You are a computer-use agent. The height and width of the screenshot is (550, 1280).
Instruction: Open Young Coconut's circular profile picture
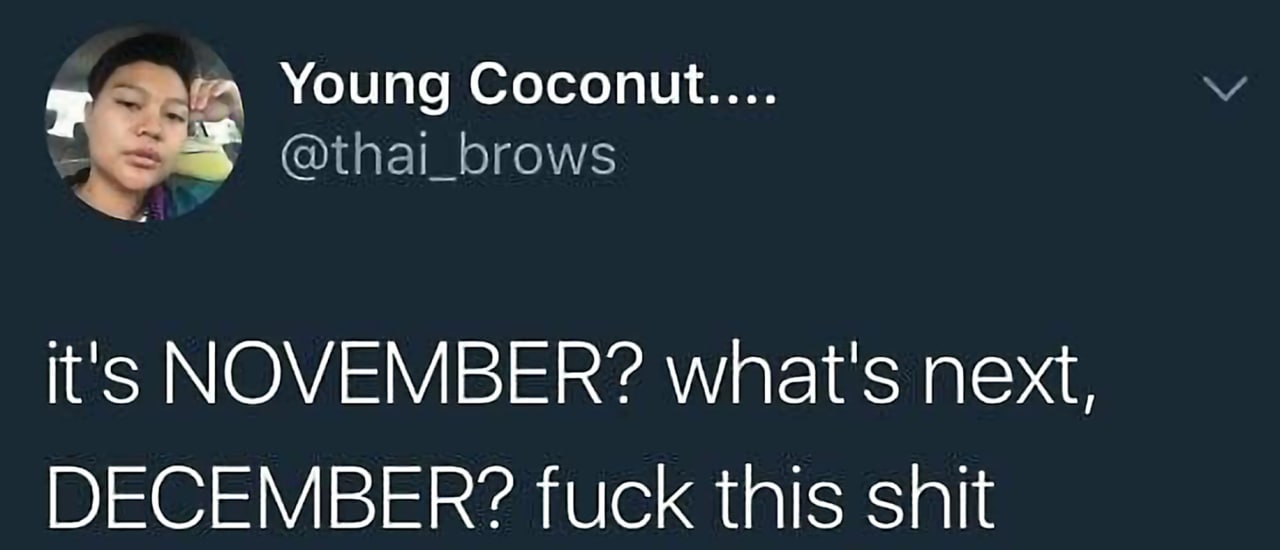click(144, 123)
